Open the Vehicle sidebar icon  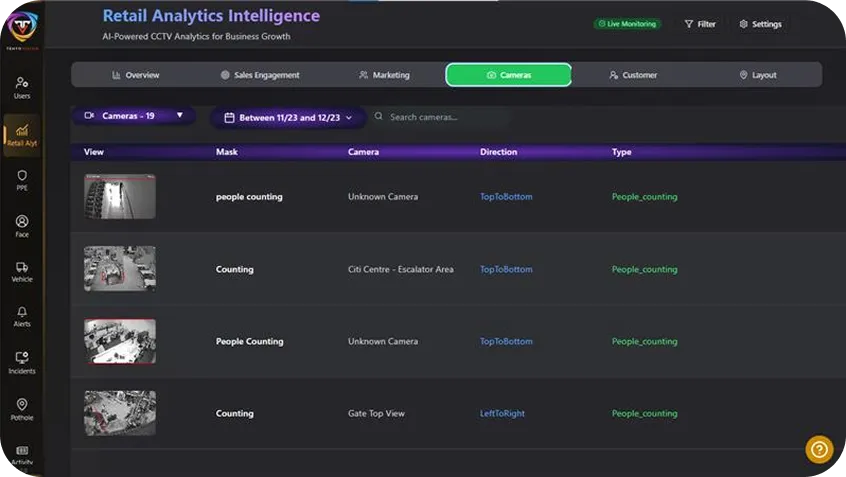pos(22,269)
